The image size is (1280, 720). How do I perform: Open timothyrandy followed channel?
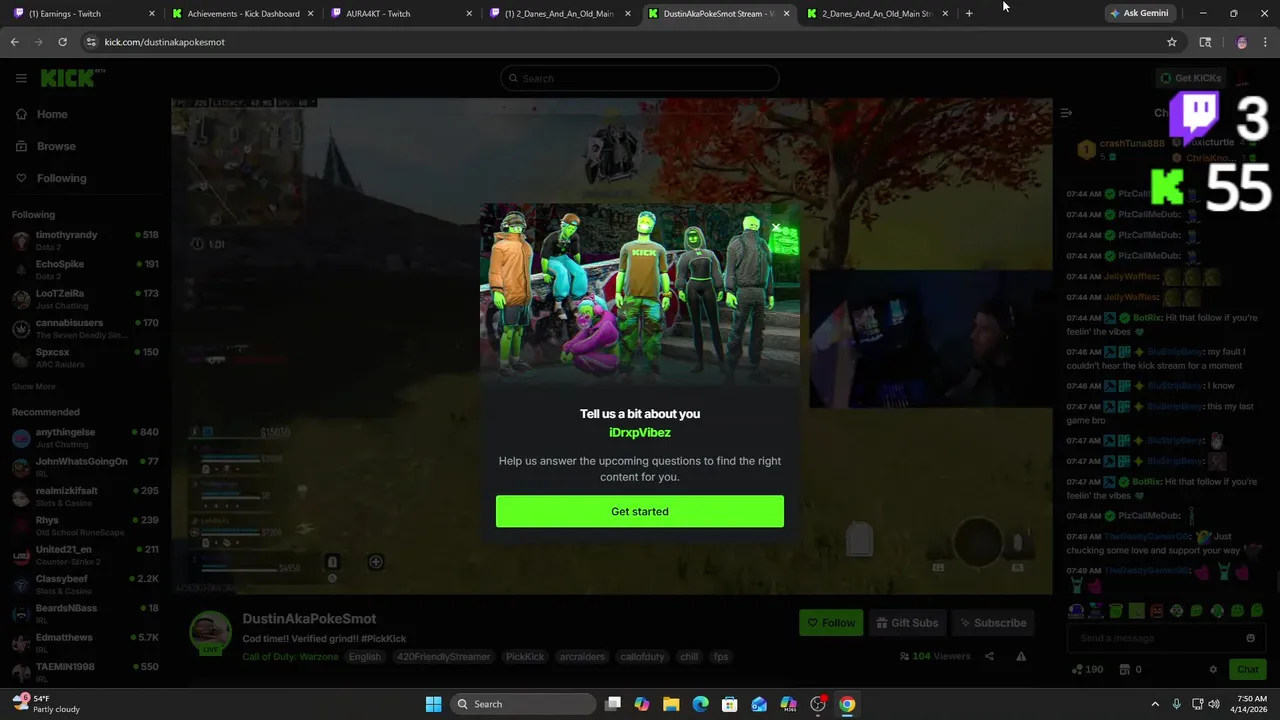coord(85,241)
